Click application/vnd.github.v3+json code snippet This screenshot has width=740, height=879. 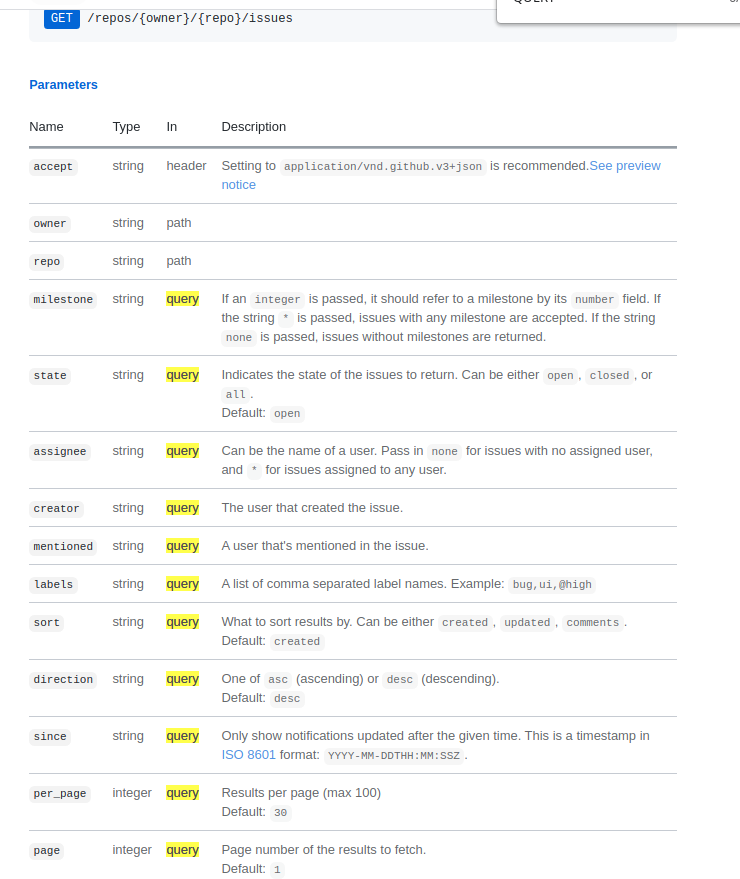point(383,166)
